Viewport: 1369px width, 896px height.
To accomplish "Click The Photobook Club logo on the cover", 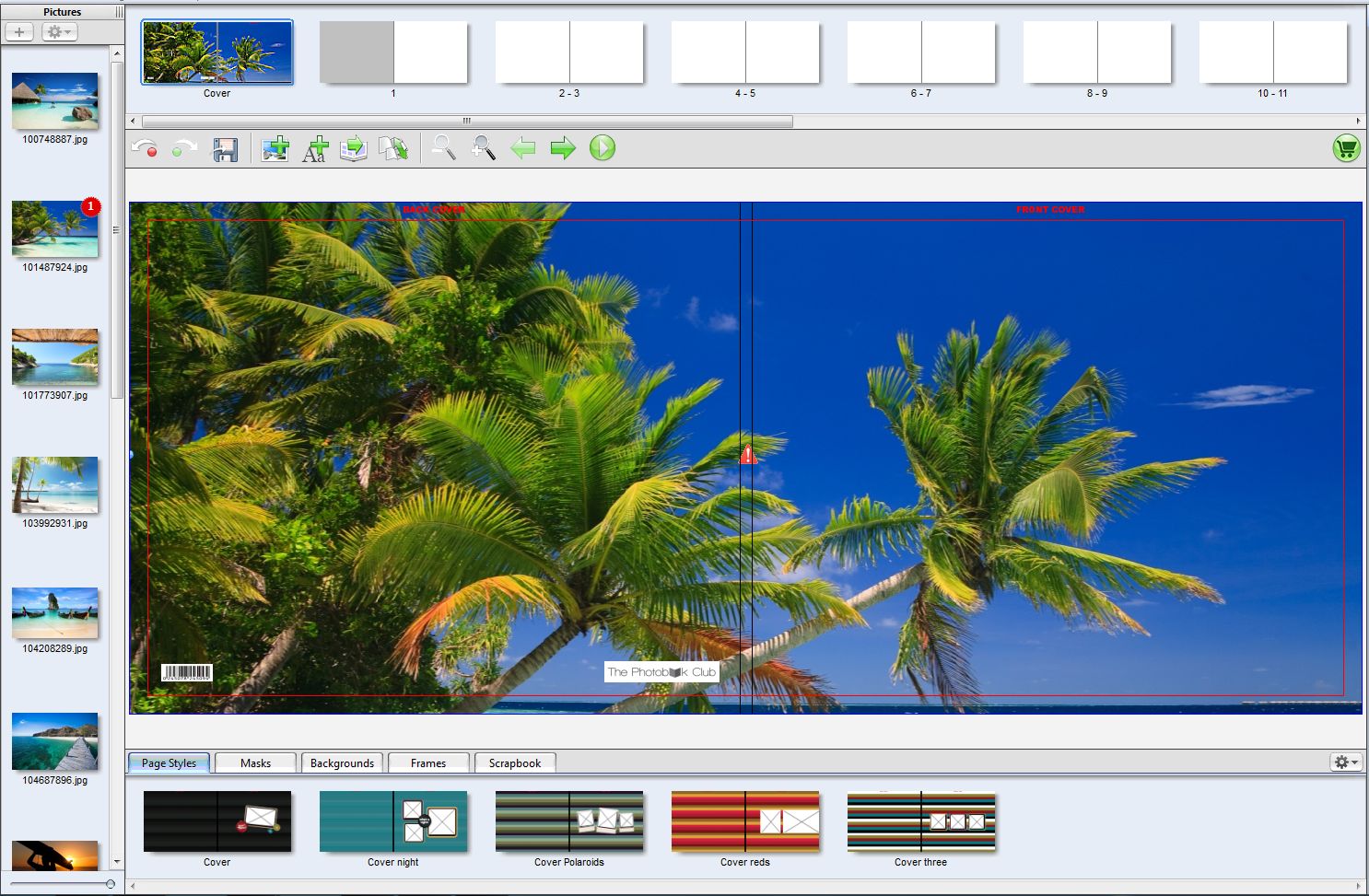I will tap(661, 672).
